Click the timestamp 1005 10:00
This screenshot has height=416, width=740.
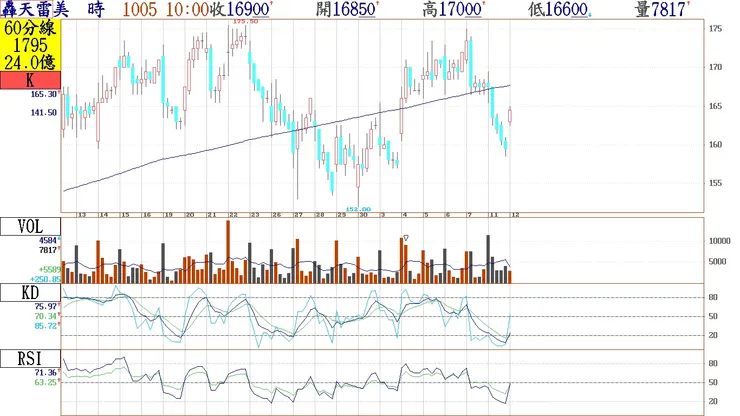pos(166,9)
